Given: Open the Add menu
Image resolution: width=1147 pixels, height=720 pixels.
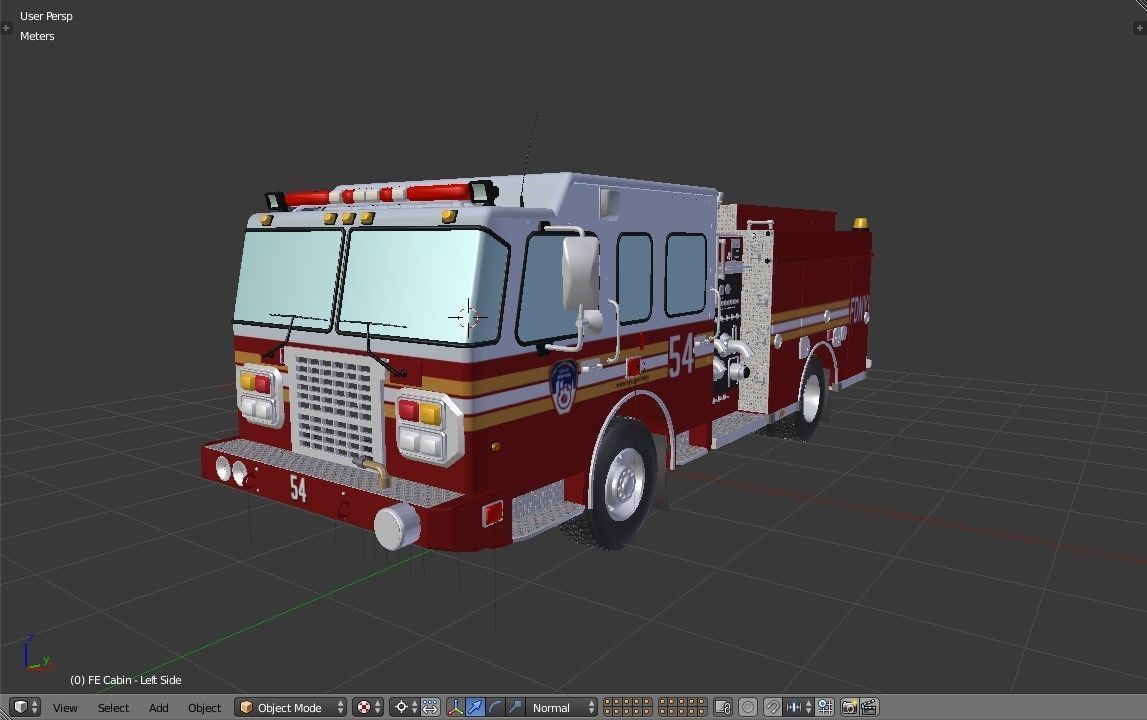Looking at the screenshot, I should (159, 708).
